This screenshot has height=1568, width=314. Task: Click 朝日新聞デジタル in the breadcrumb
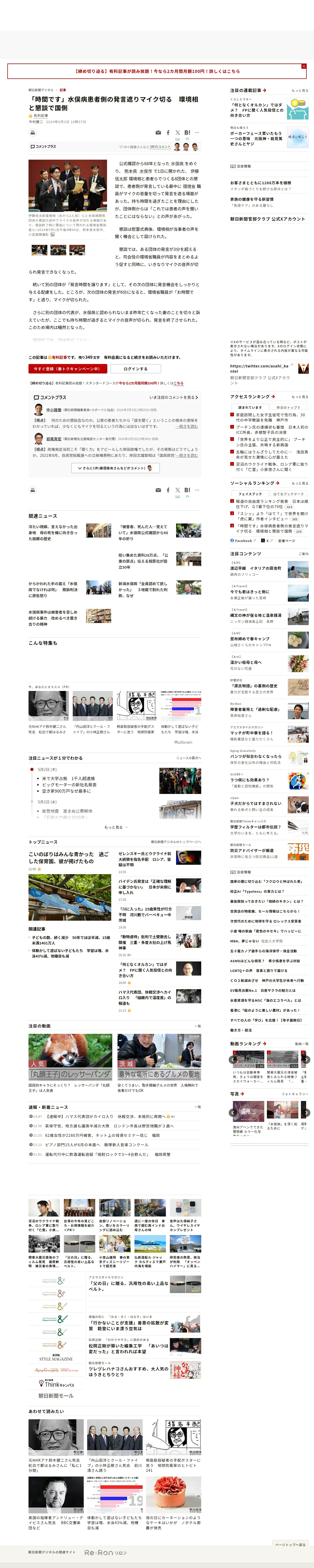tap(41, 90)
